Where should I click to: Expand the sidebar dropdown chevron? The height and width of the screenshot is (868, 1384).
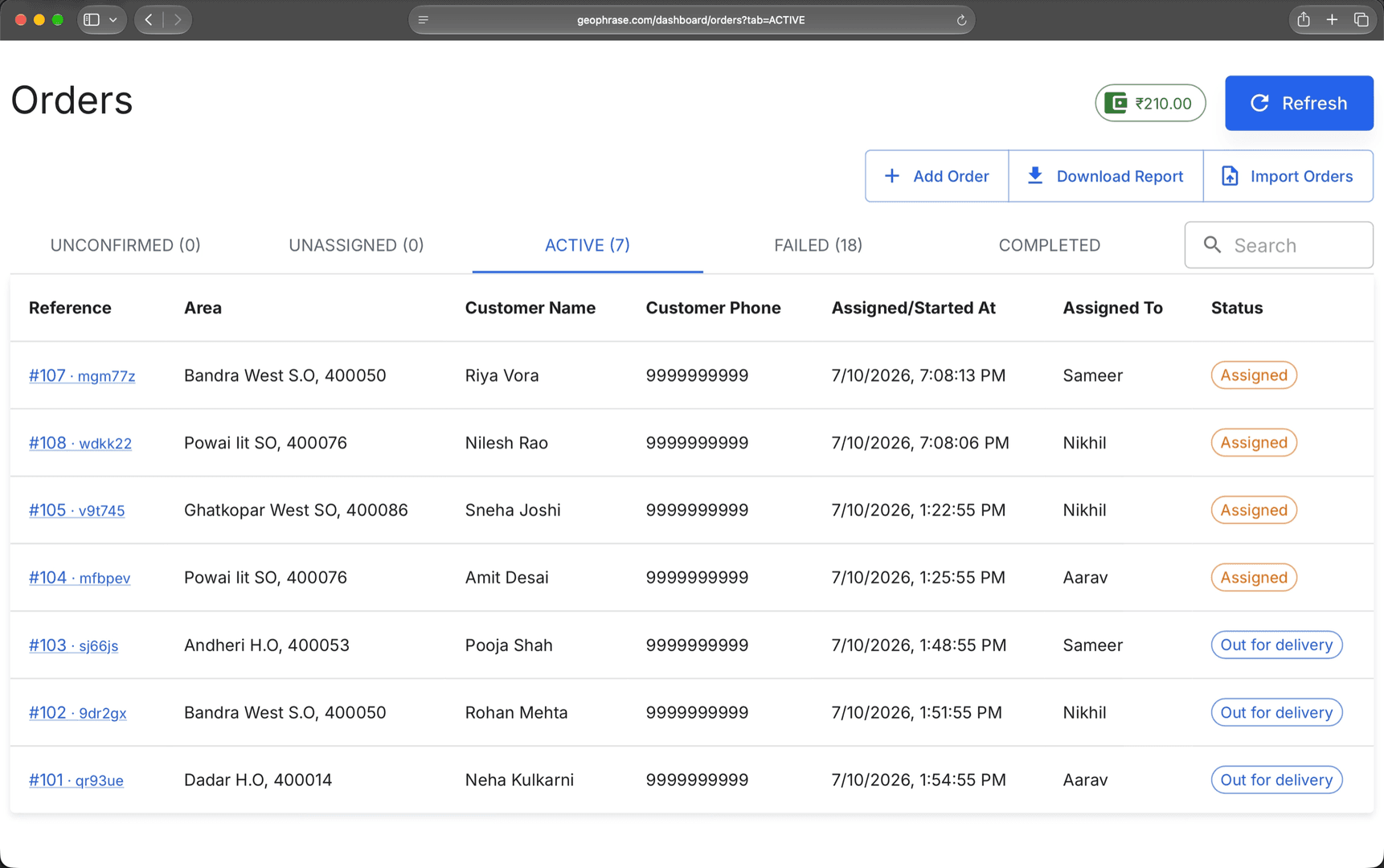[x=113, y=20]
